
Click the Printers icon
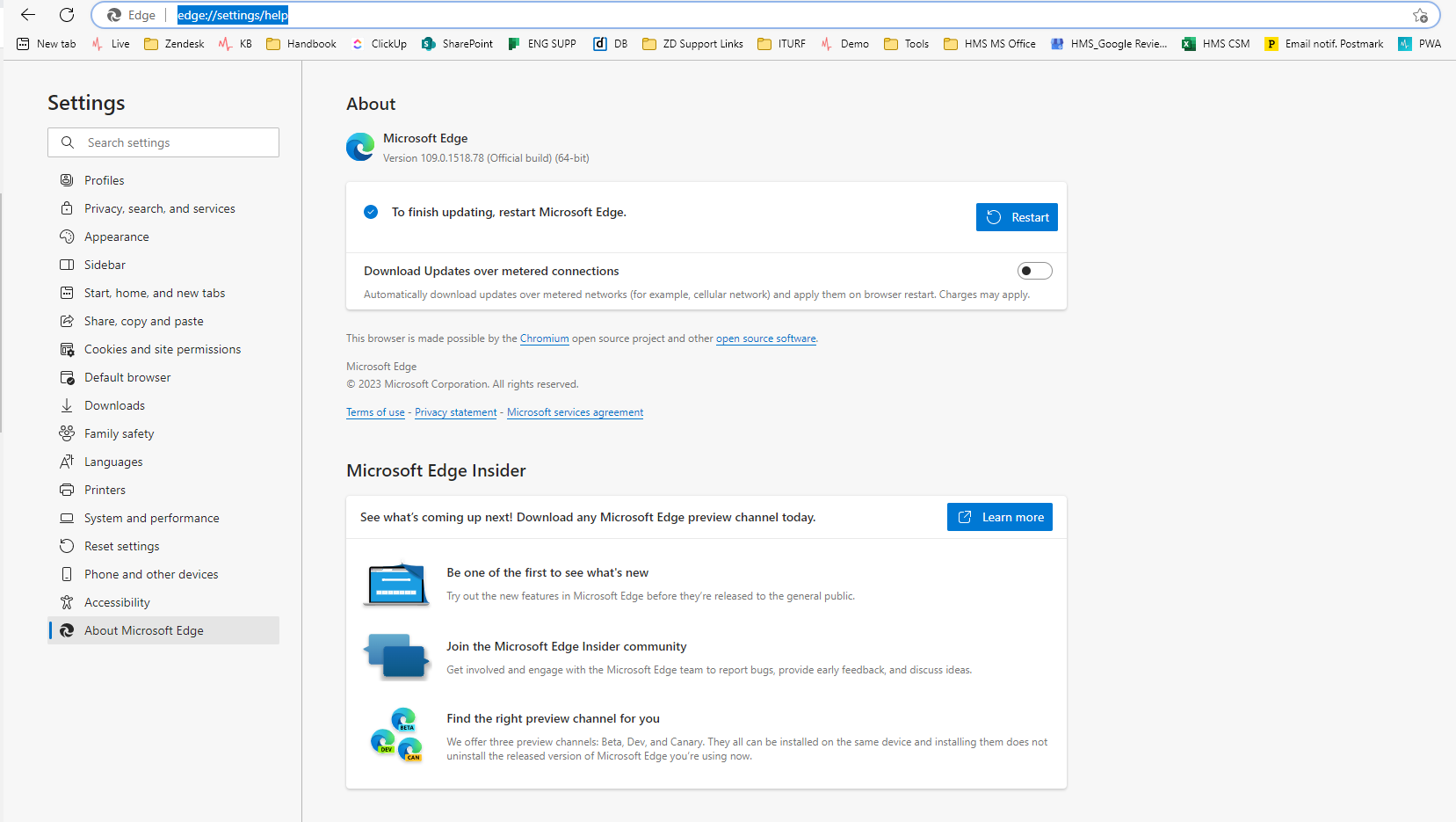point(67,490)
